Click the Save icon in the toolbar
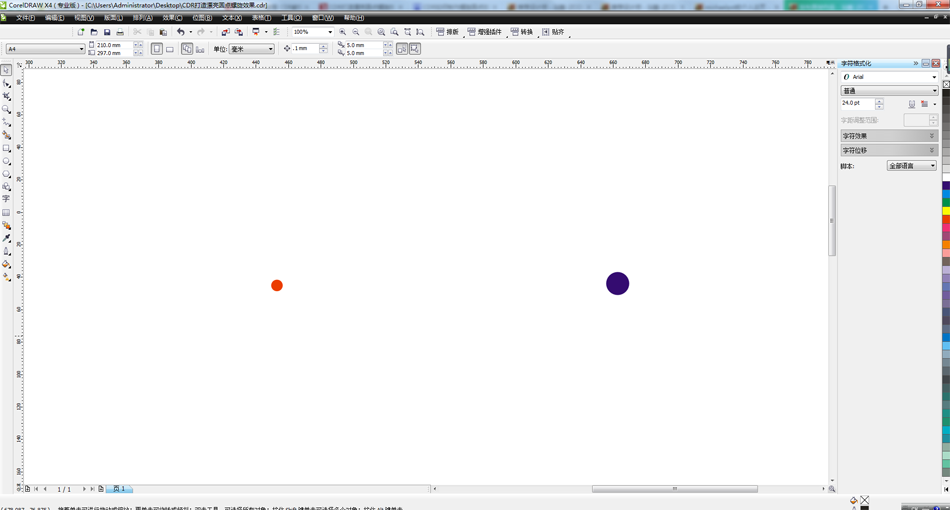The image size is (950, 510). [x=107, y=32]
